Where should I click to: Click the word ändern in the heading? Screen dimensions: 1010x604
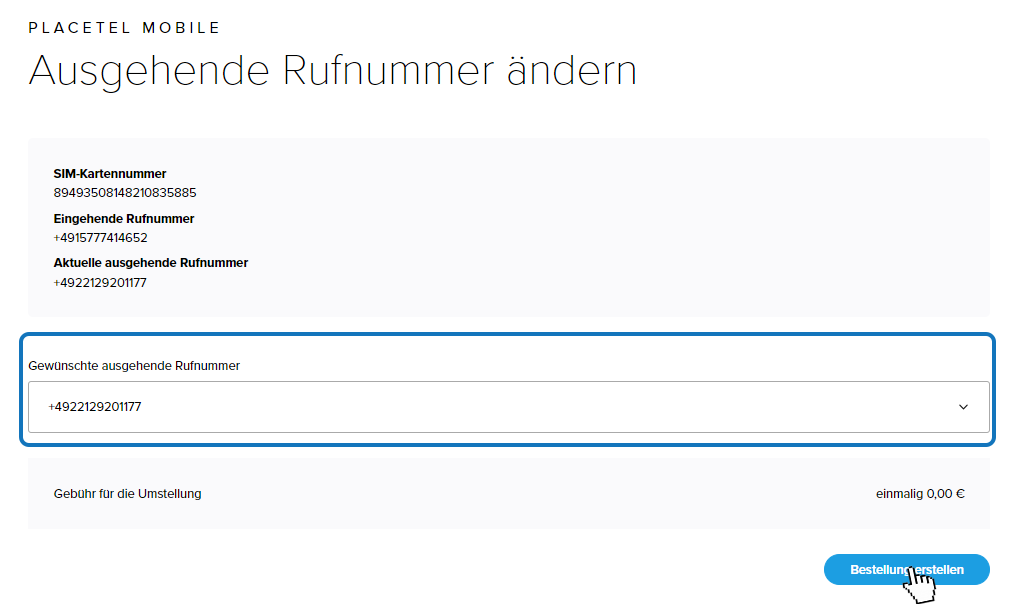point(572,70)
